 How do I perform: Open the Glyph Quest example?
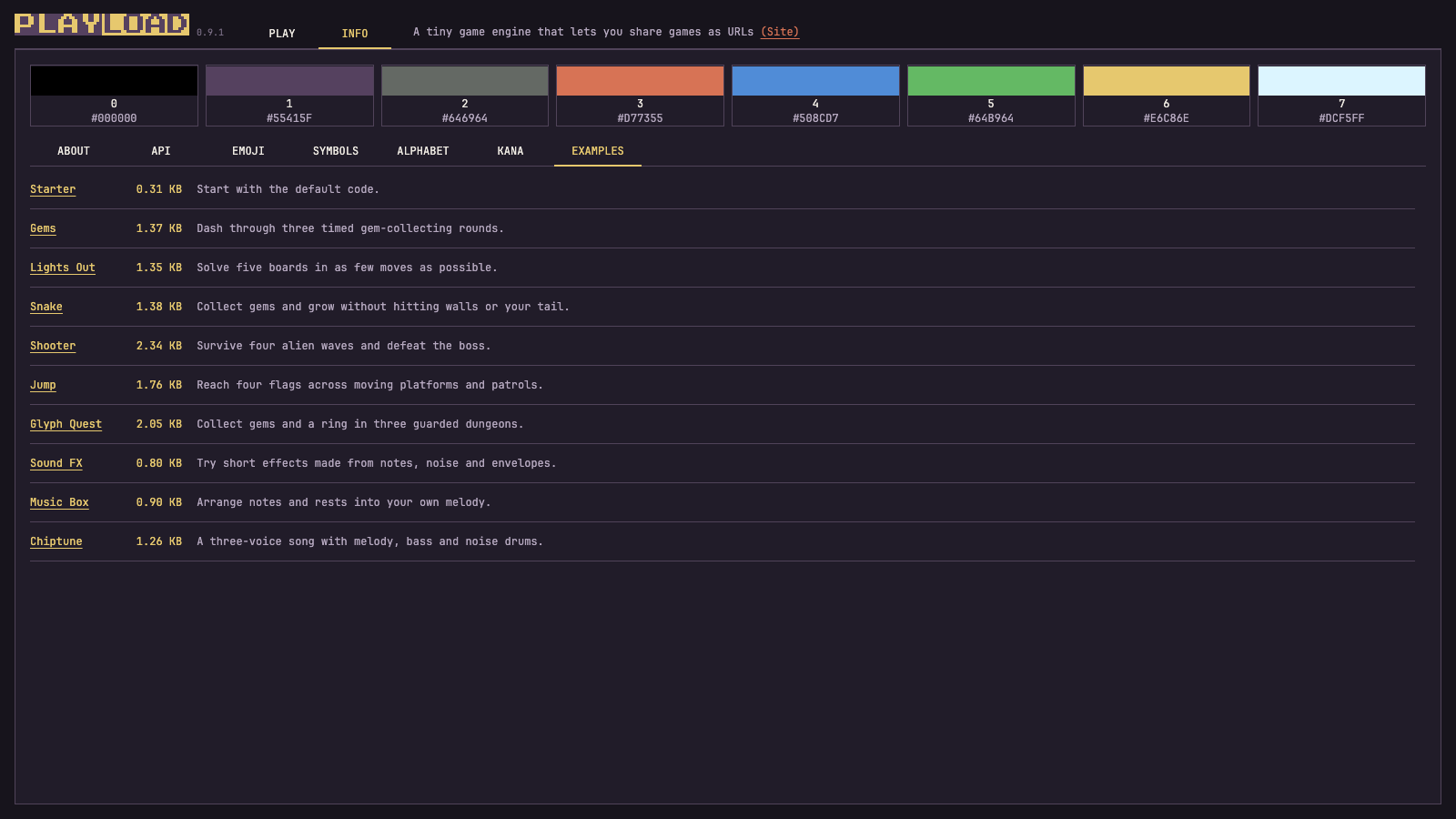coord(66,424)
